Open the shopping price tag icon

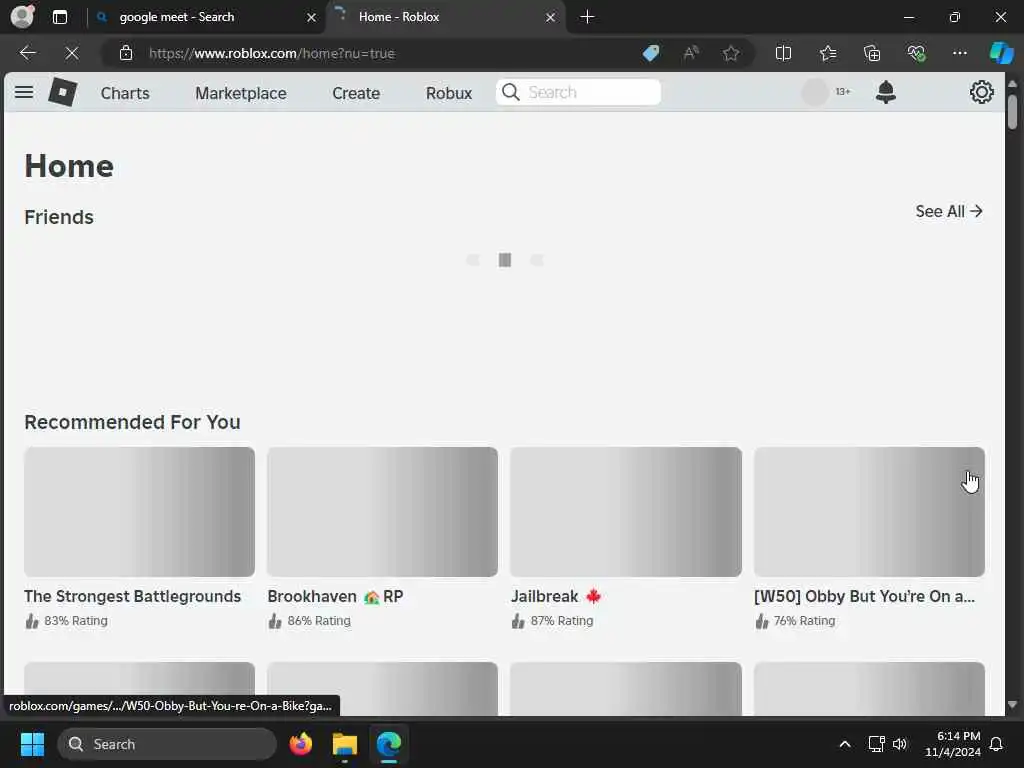point(650,53)
